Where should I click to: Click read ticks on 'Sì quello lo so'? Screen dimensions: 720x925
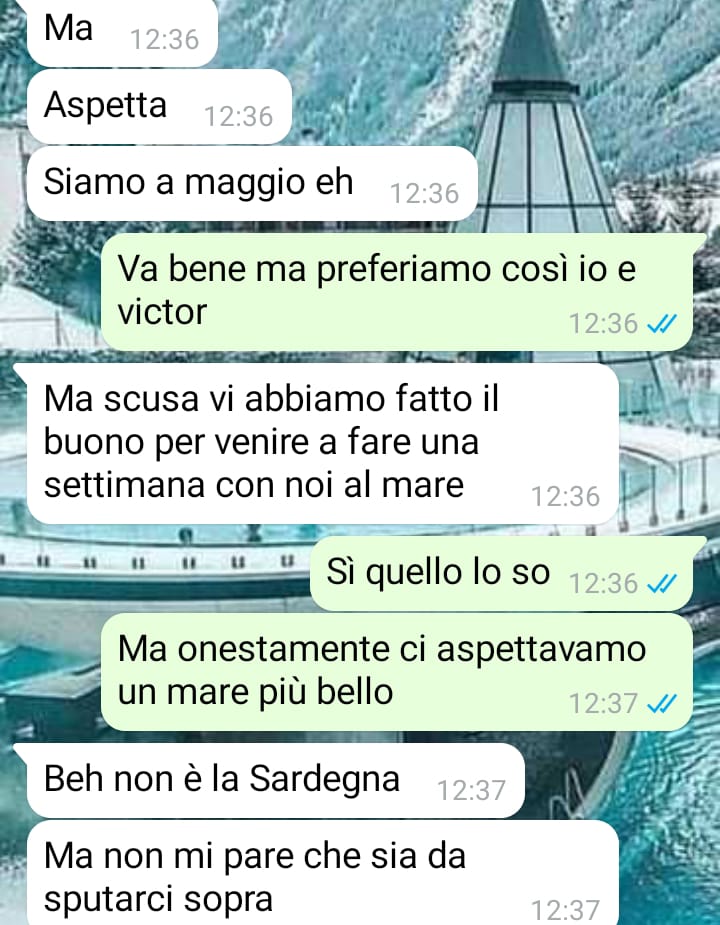(x=662, y=583)
